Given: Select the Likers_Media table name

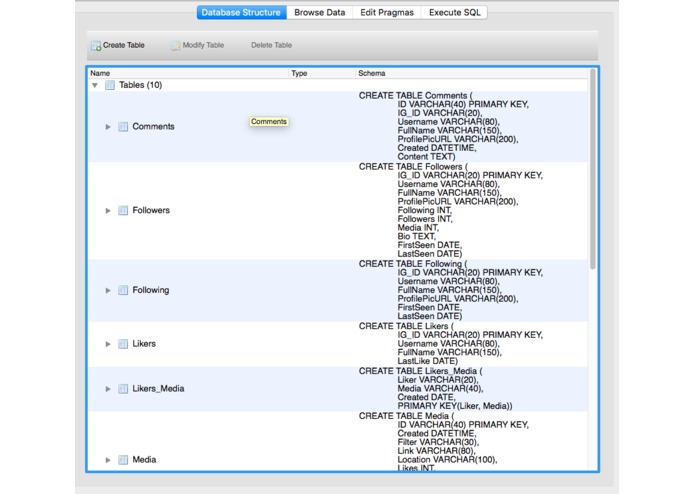Looking at the screenshot, I should click(158, 389).
